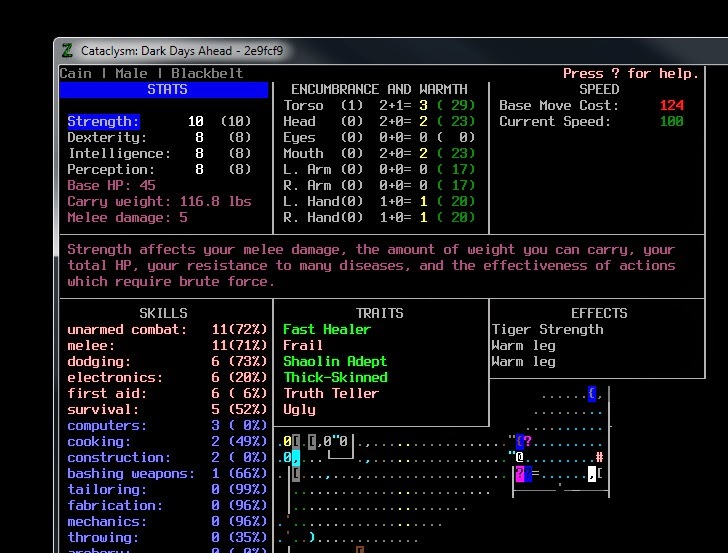Select the fabrication skill row
The width and height of the screenshot is (728, 553).
pyautogui.click(x=167, y=505)
